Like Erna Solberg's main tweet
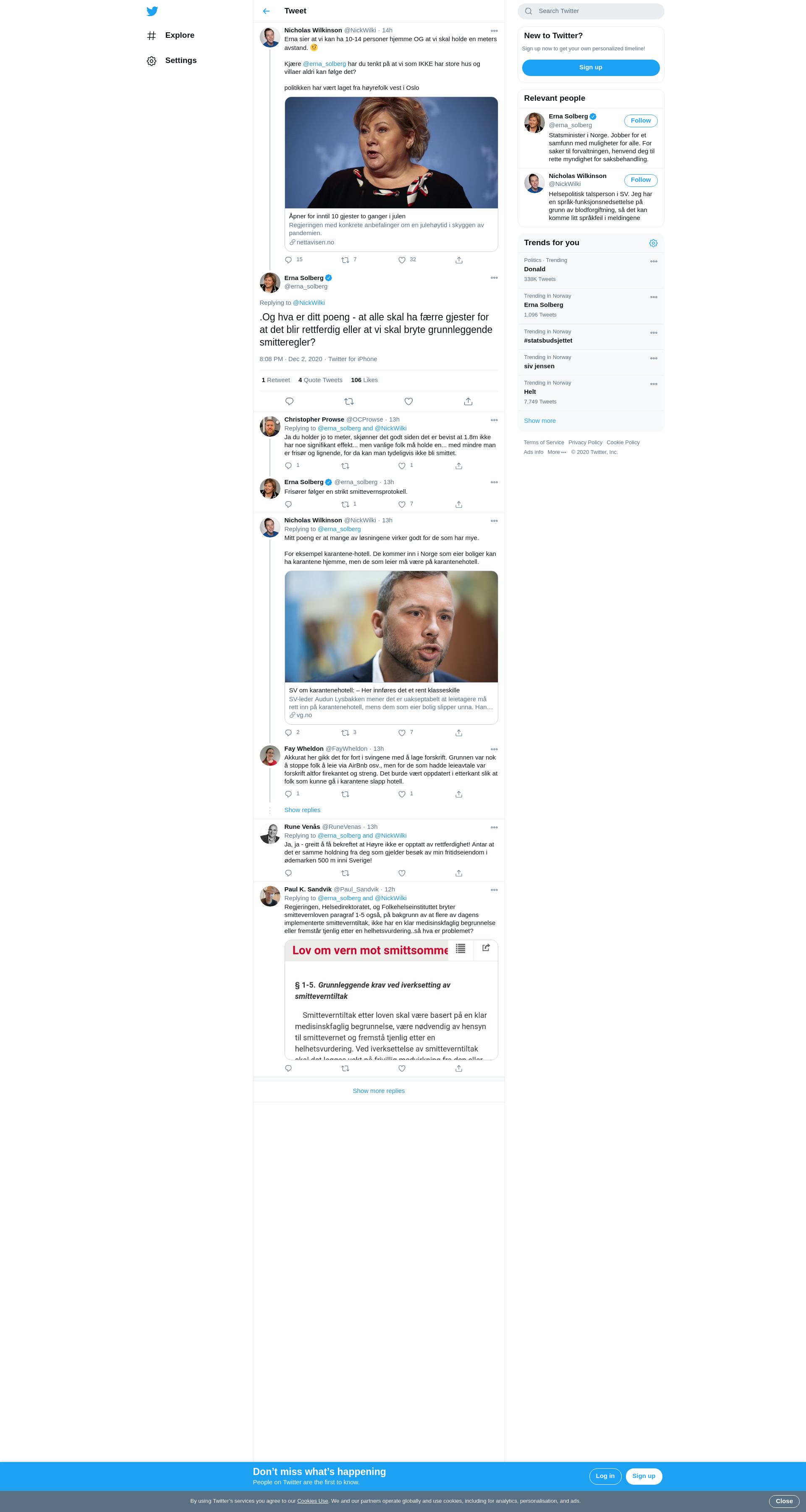Viewport: 806px width, 1512px height. click(408, 401)
